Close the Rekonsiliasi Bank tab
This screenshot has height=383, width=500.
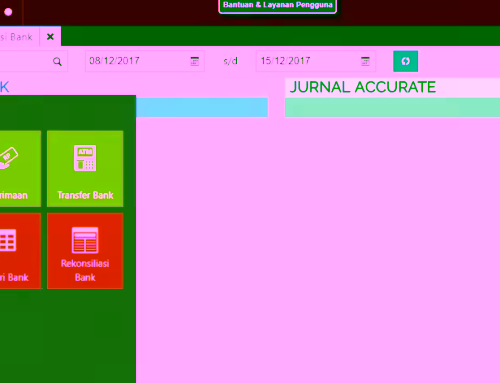tap(50, 37)
